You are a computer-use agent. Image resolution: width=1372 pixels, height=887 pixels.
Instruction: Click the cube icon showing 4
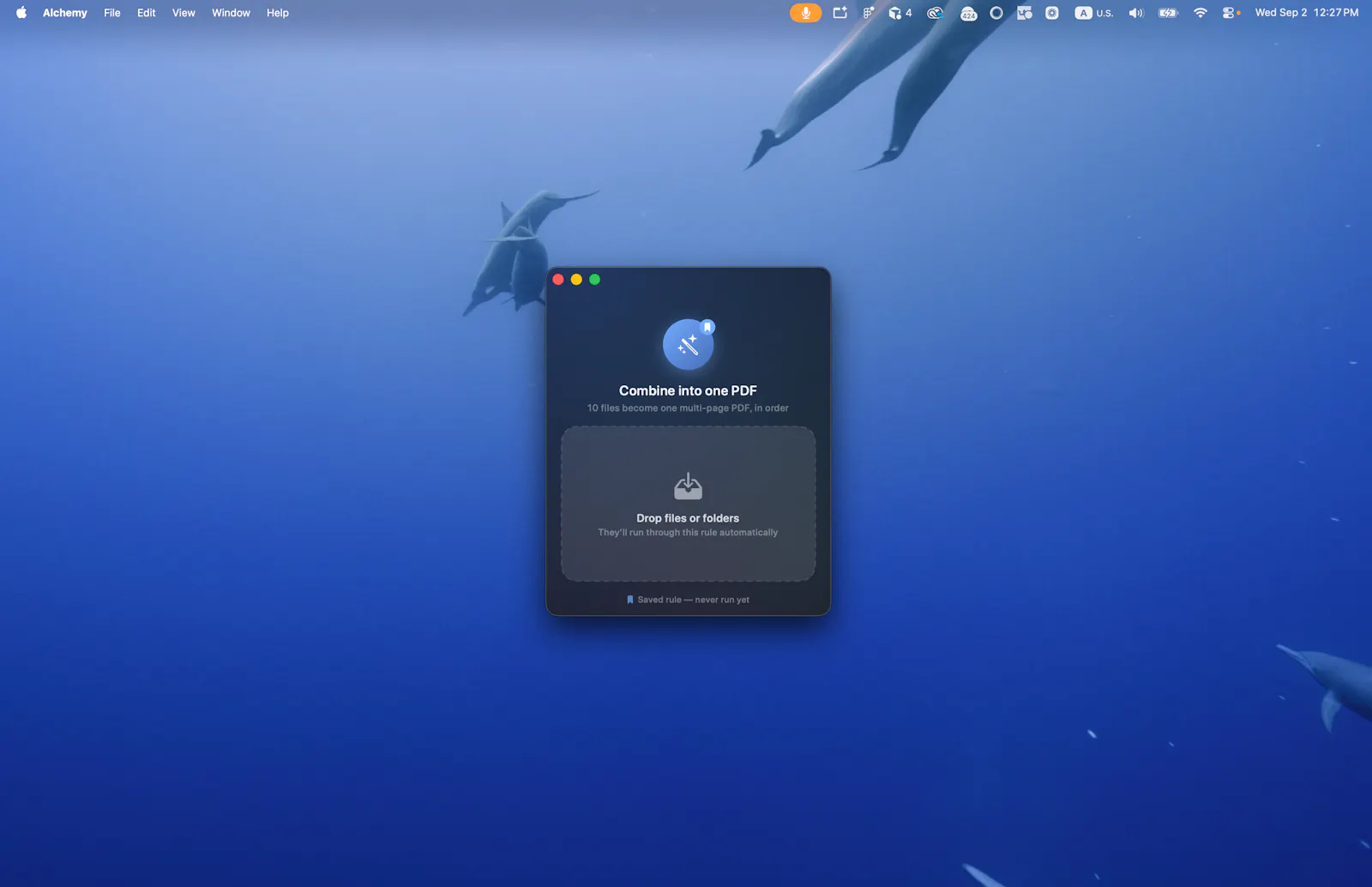click(900, 13)
